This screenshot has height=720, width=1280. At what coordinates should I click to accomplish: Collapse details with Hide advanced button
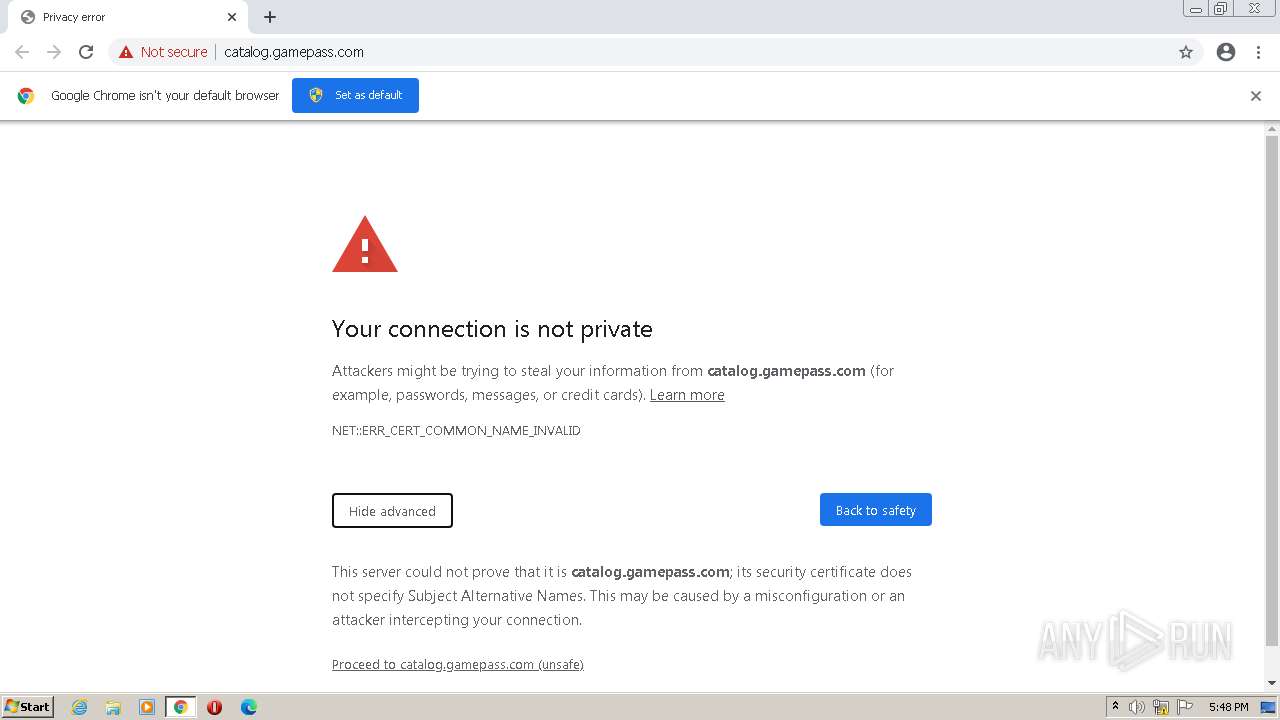[x=392, y=511]
